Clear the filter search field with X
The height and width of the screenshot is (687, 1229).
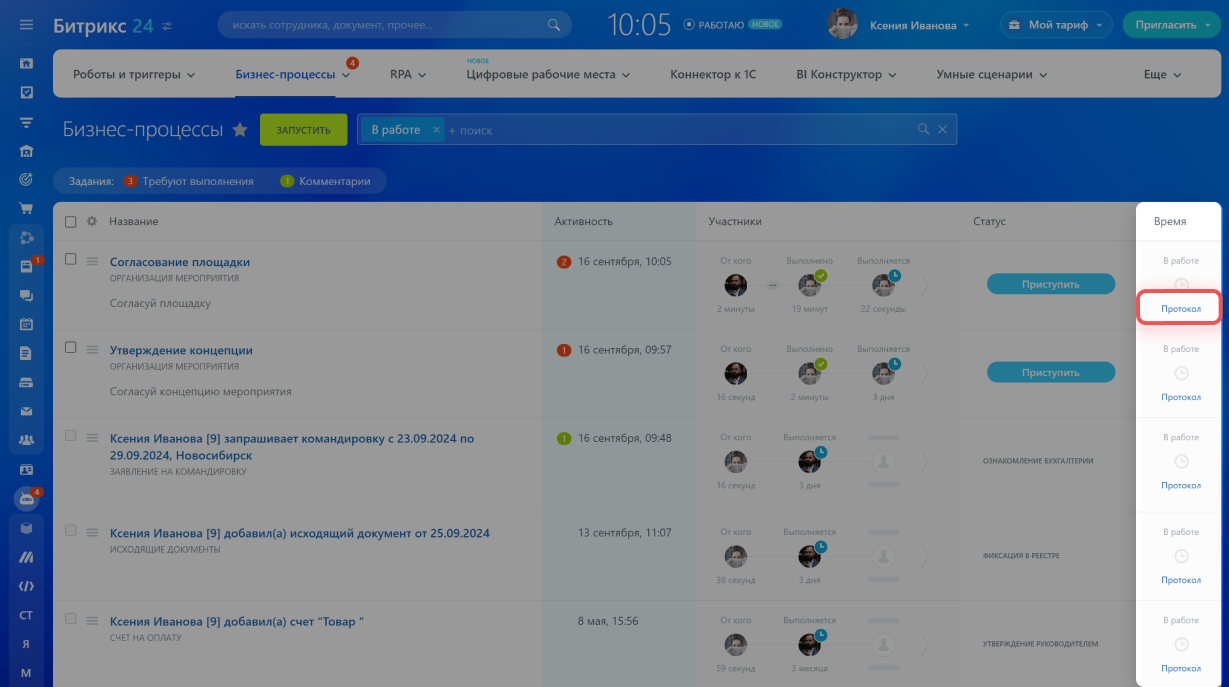click(943, 130)
